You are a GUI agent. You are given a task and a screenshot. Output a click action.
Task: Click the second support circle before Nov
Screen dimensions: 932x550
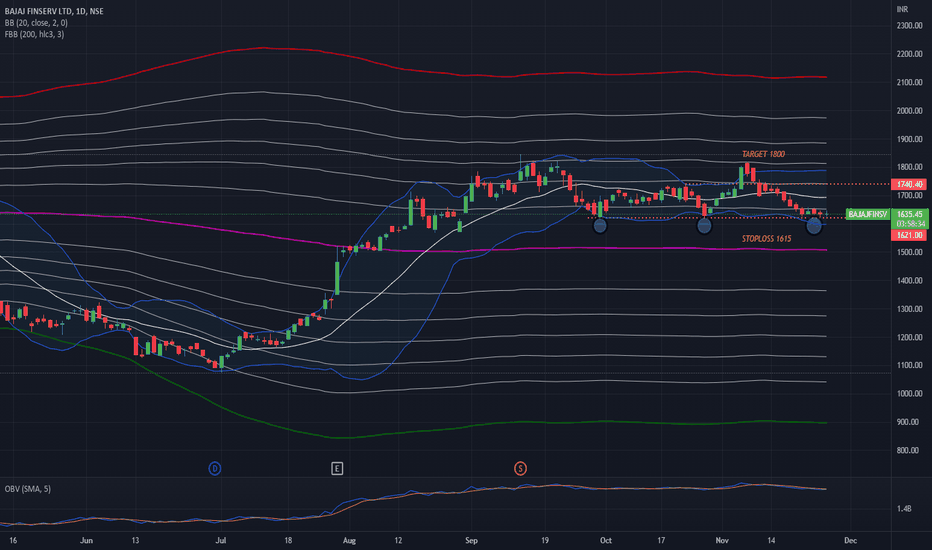coord(704,226)
